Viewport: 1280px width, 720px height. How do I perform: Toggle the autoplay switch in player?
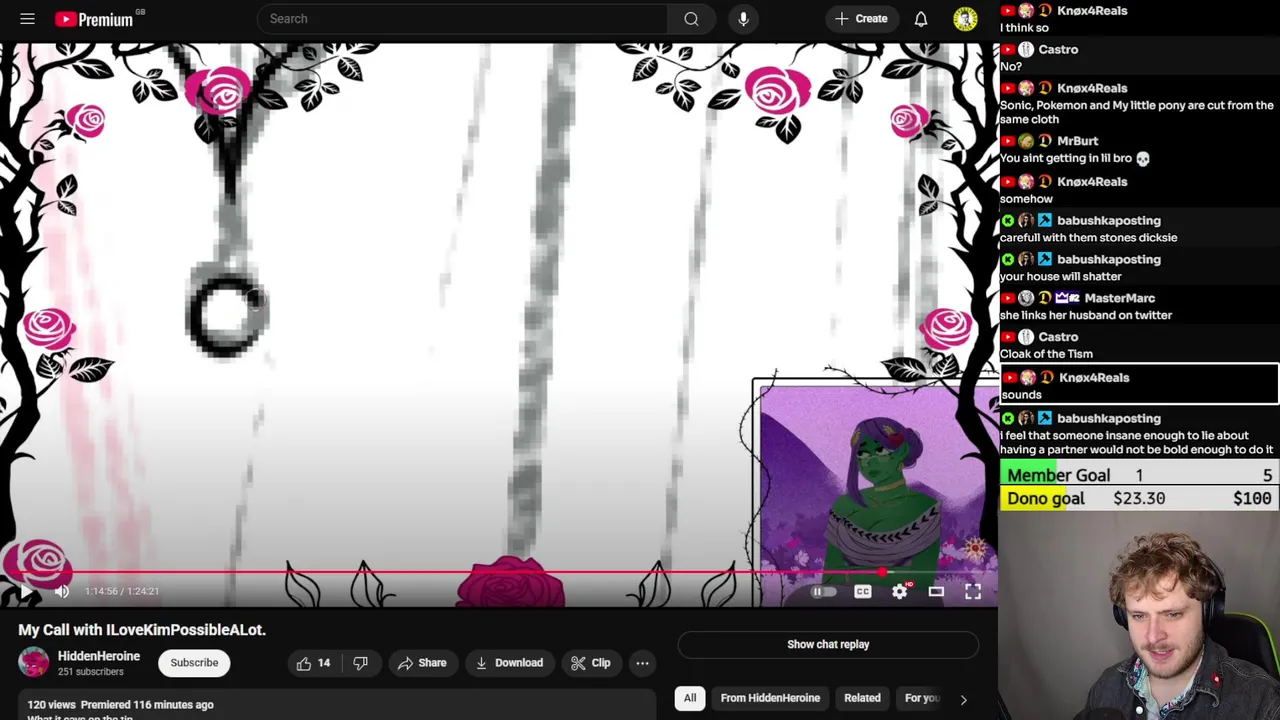click(822, 592)
